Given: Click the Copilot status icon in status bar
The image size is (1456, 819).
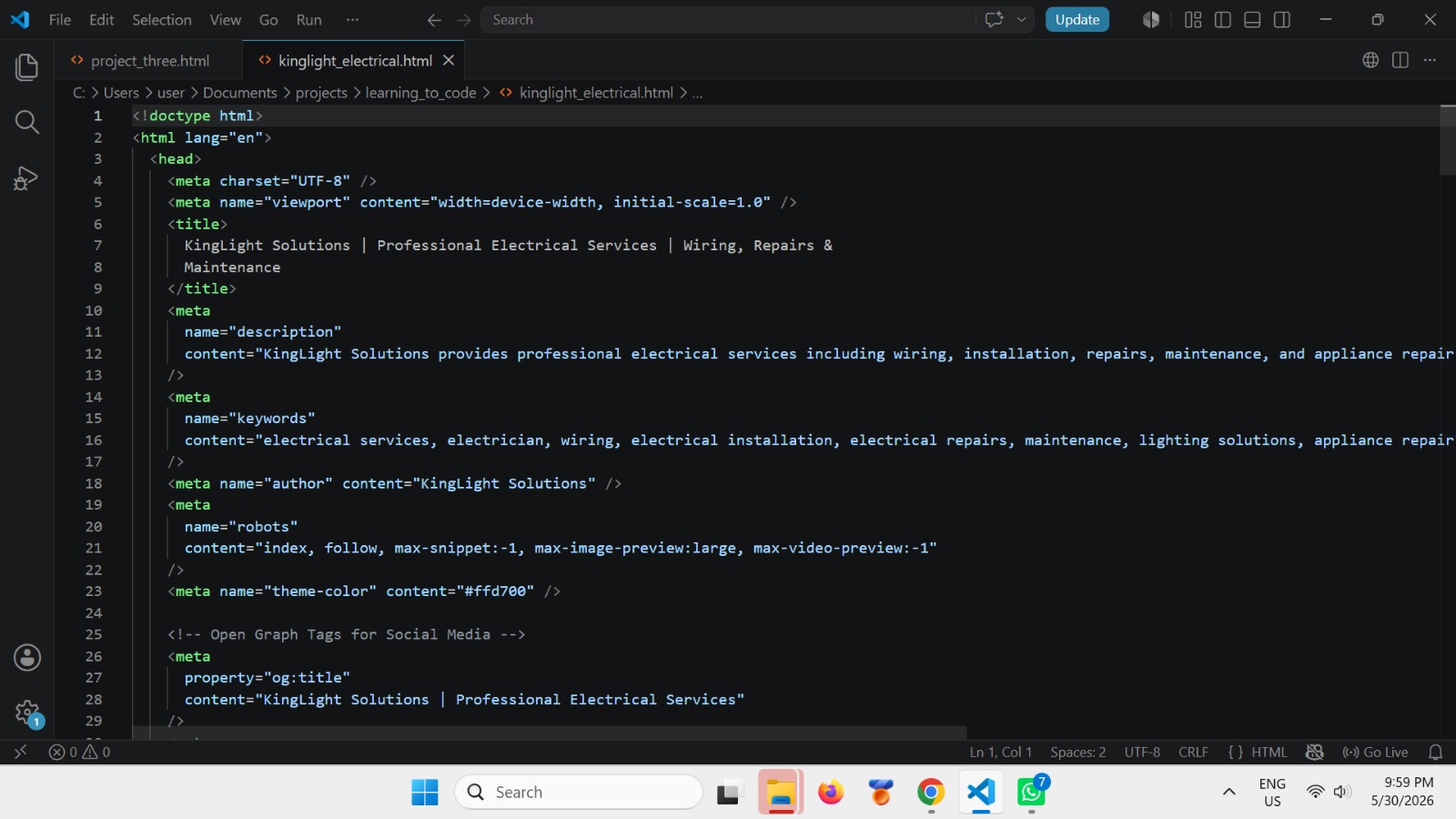Looking at the screenshot, I should coord(1314,752).
